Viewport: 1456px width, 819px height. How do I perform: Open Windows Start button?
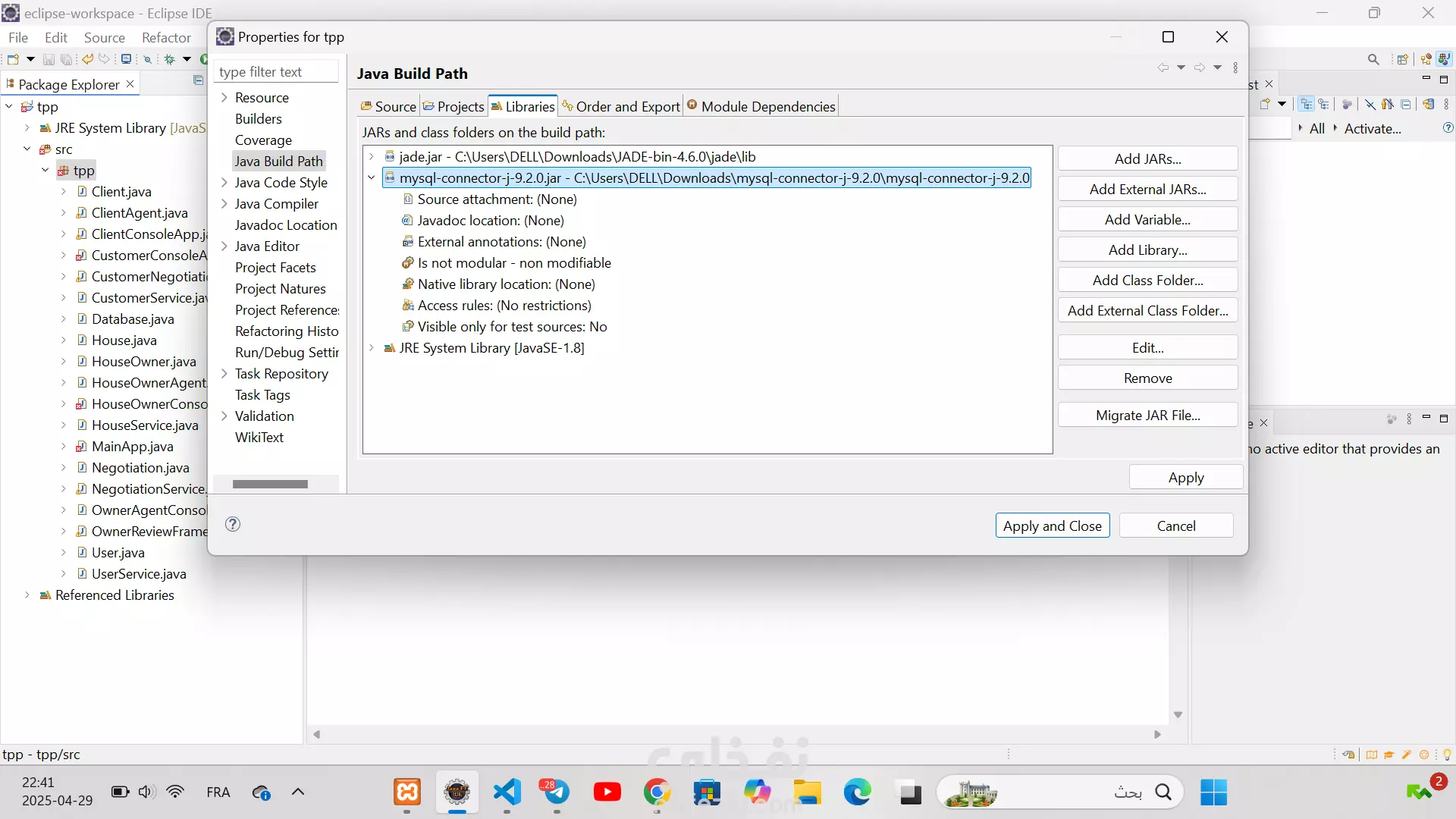[1213, 792]
